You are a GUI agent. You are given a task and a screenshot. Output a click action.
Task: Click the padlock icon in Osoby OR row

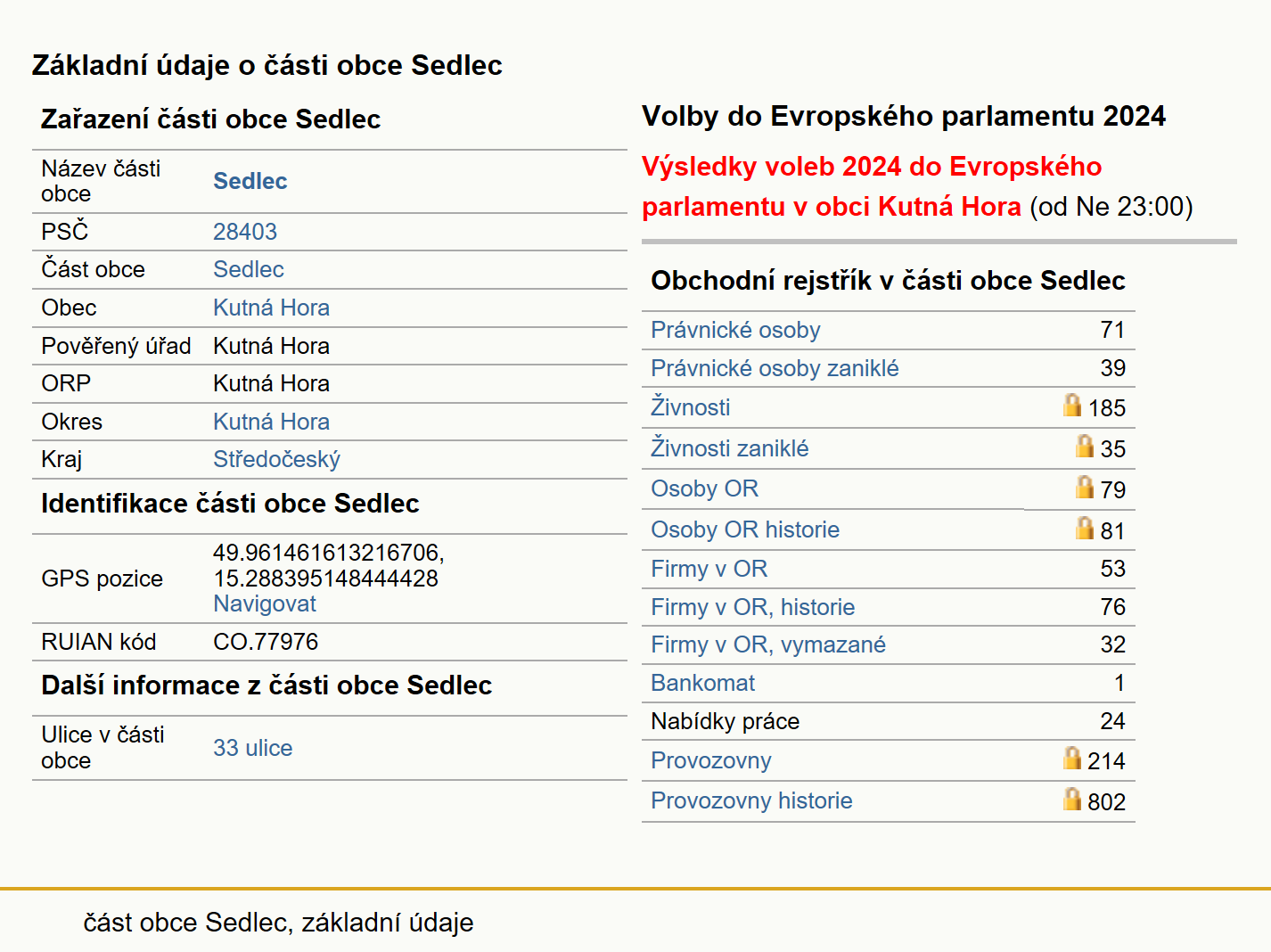(1085, 487)
